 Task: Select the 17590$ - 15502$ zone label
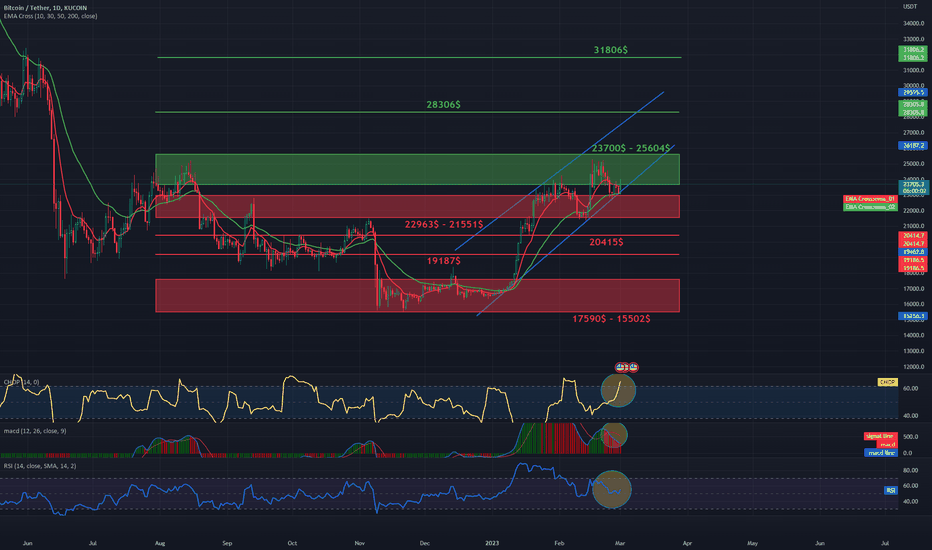pos(611,319)
